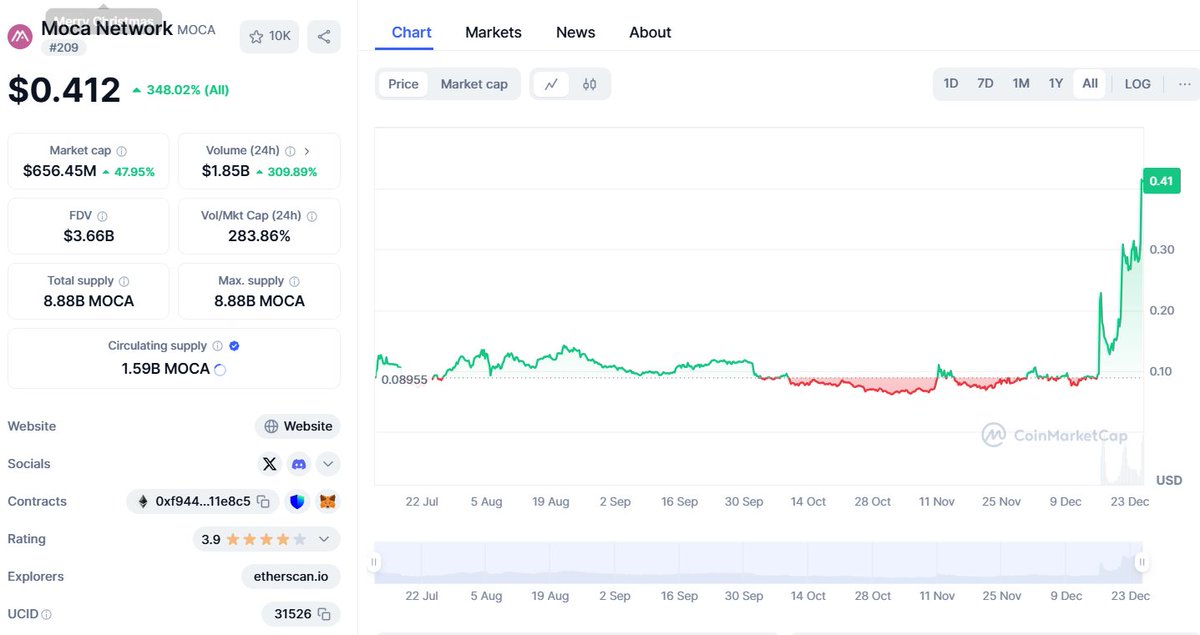This screenshot has width=1200, height=635.
Task: Select the Price chart toggle
Action: coord(403,84)
